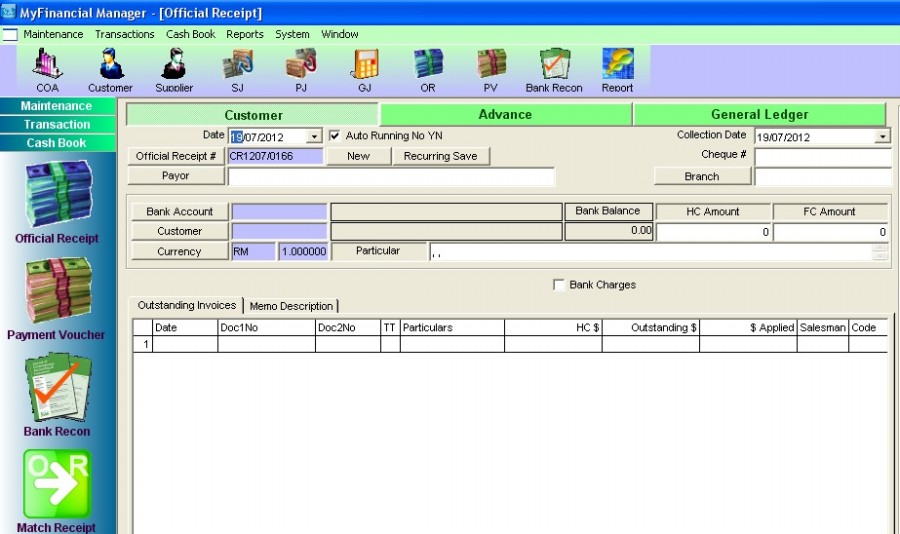Click into the Payor text field
The width and height of the screenshot is (900, 534).
(x=391, y=176)
